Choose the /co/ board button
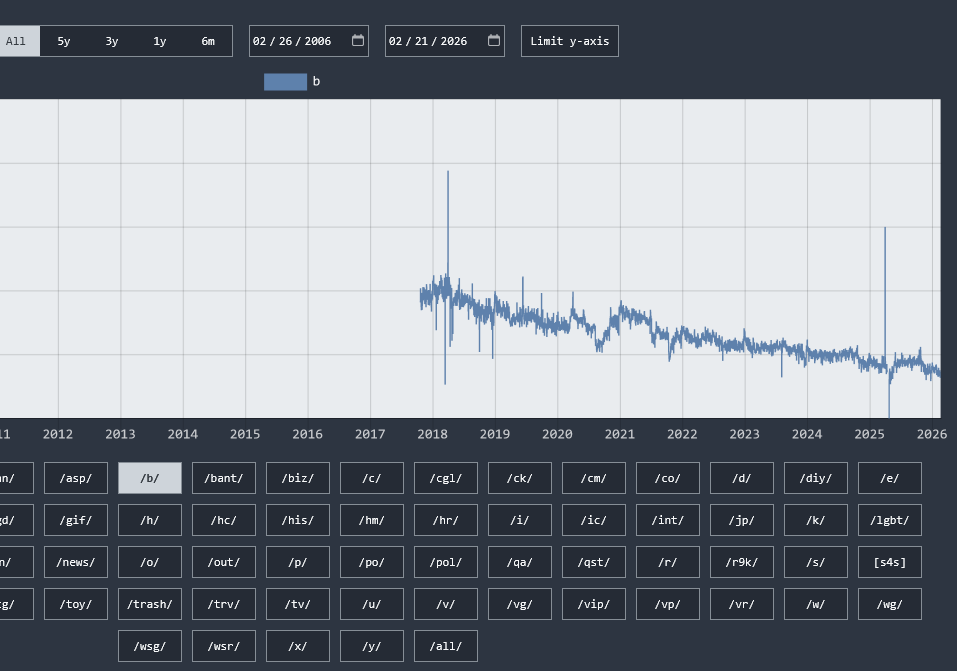Image resolution: width=957 pixels, height=671 pixels. (x=668, y=478)
